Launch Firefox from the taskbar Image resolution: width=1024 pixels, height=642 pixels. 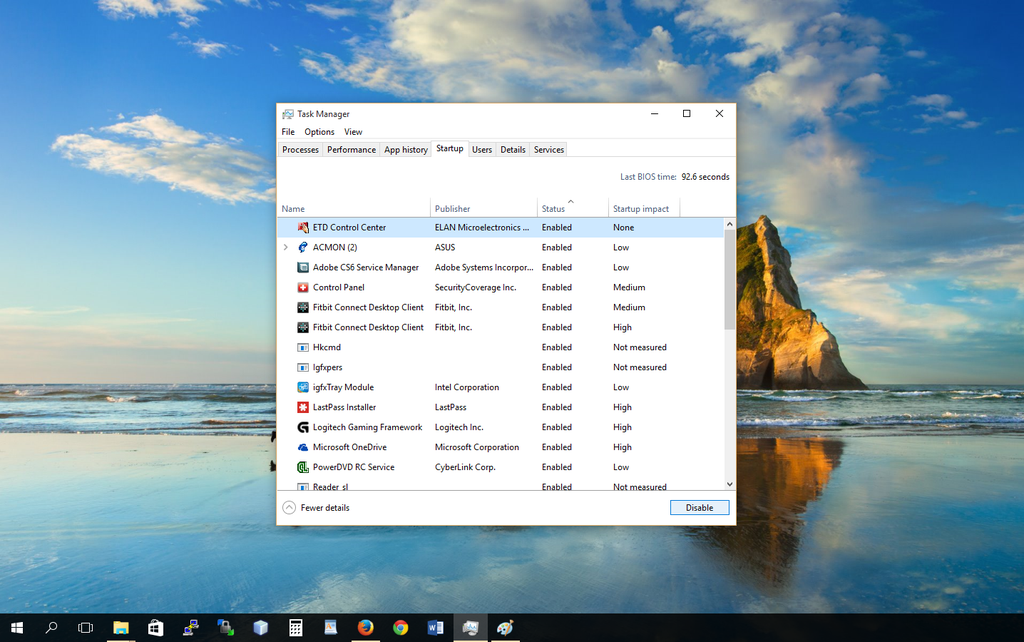coord(366,628)
